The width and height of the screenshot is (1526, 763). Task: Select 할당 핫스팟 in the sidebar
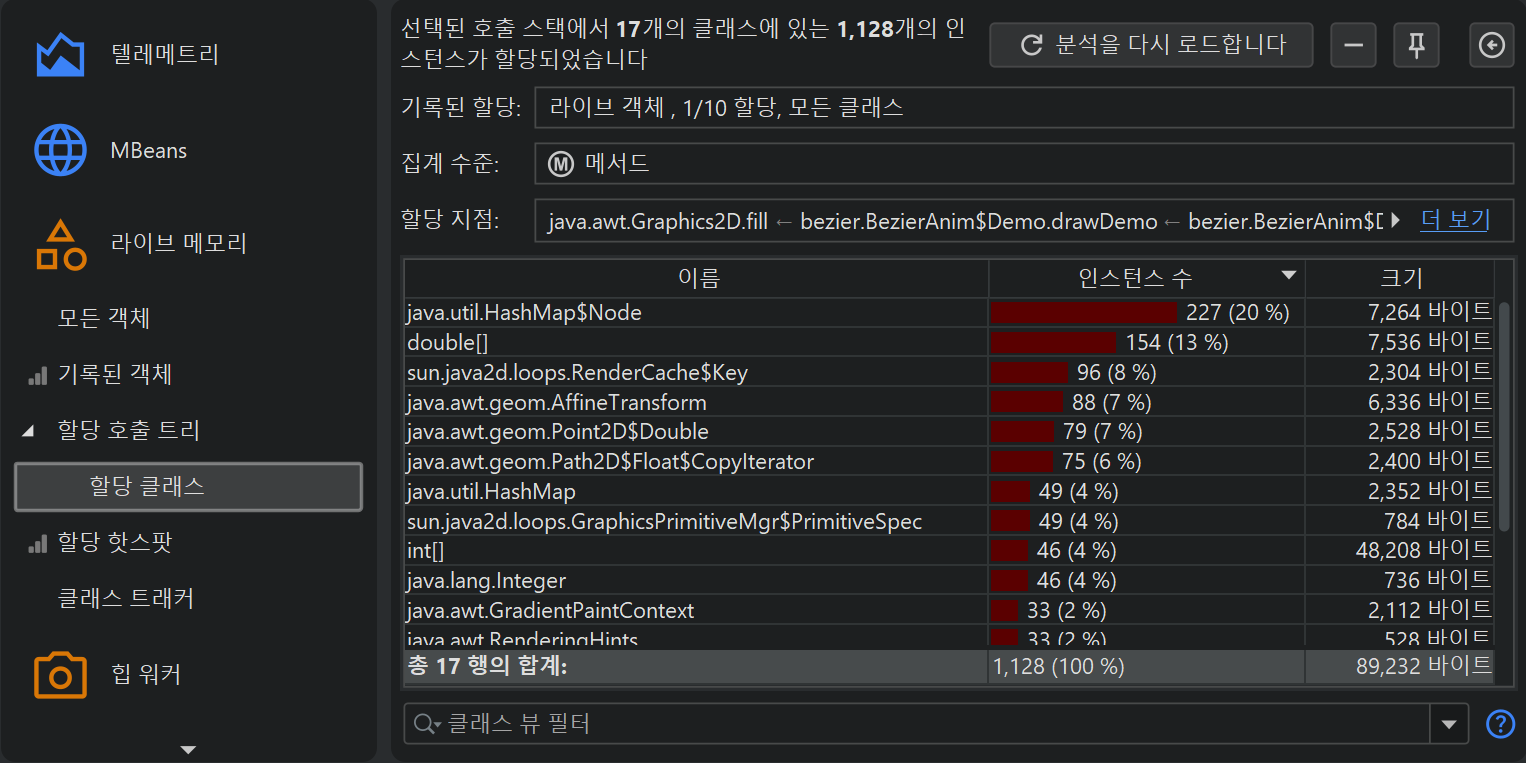[114, 543]
